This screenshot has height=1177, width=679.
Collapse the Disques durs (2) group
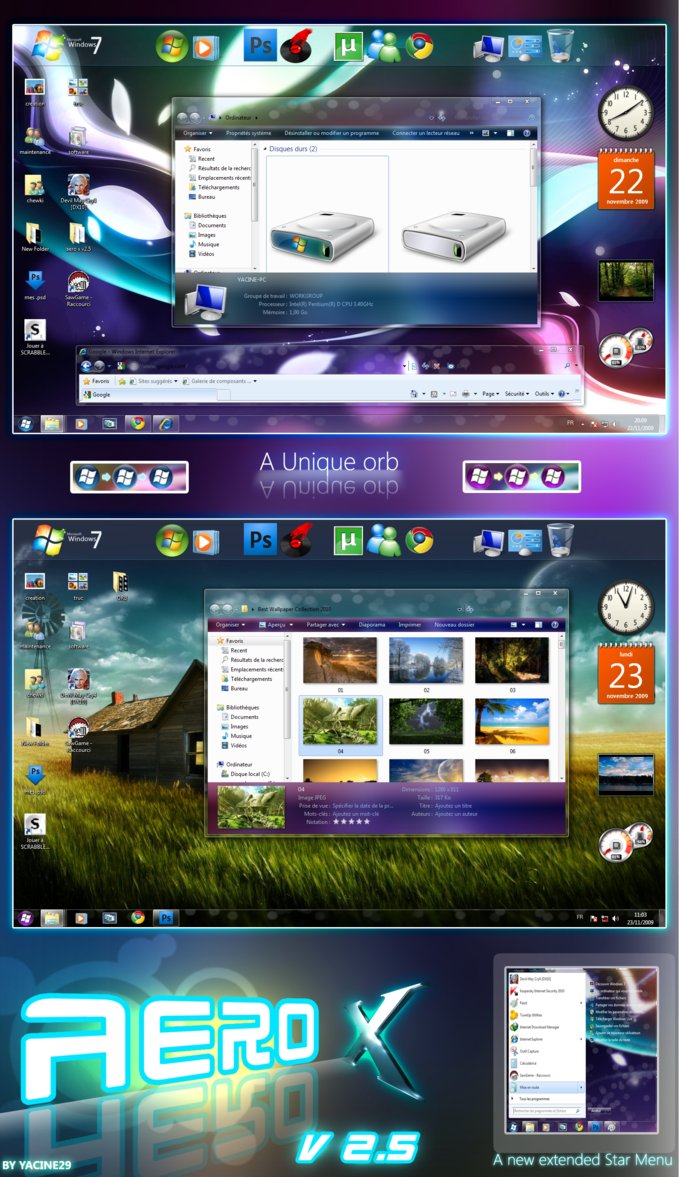pos(268,149)
